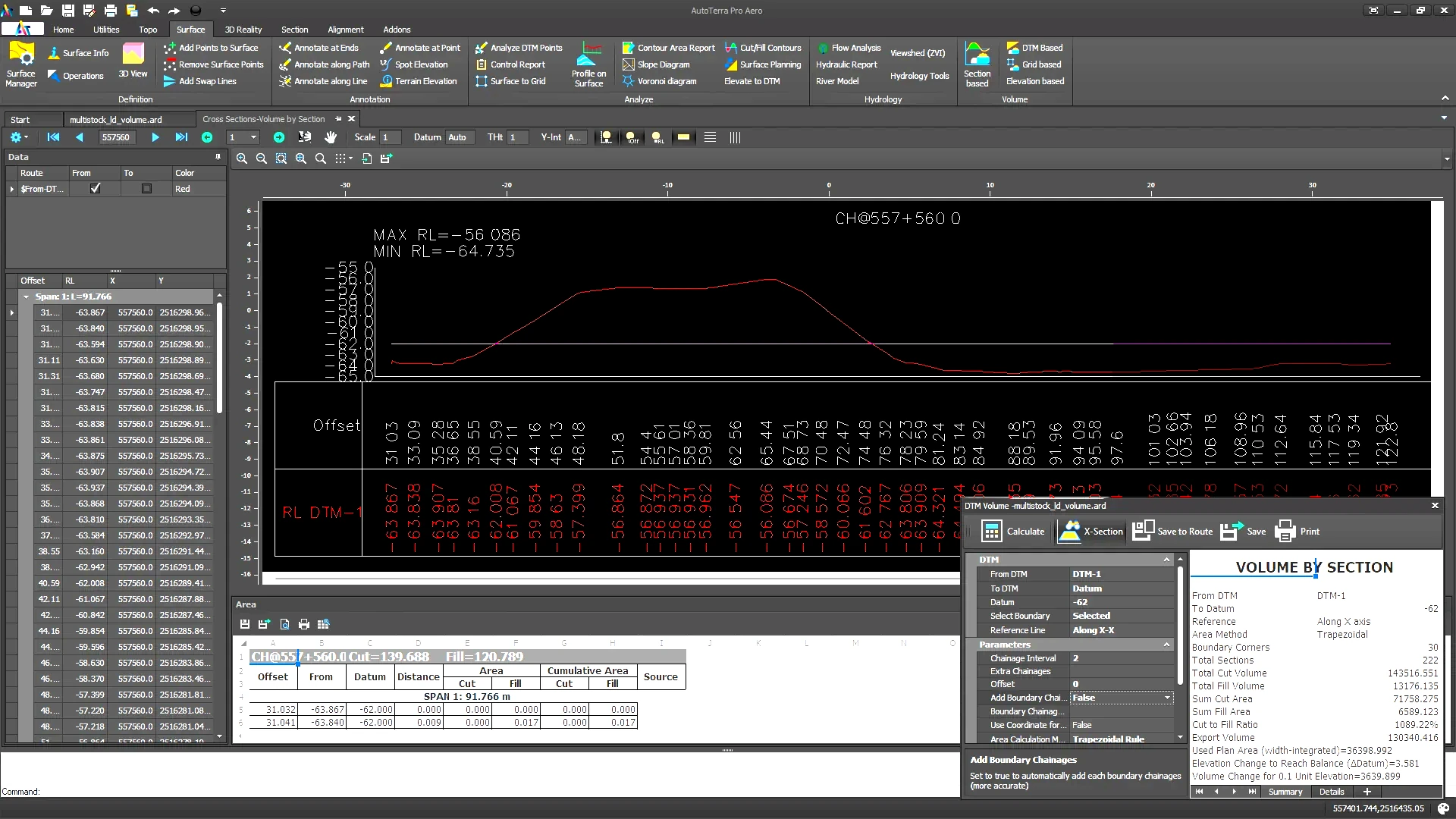Save the area table
The image size is (1456, 819).
click(244, 624)
